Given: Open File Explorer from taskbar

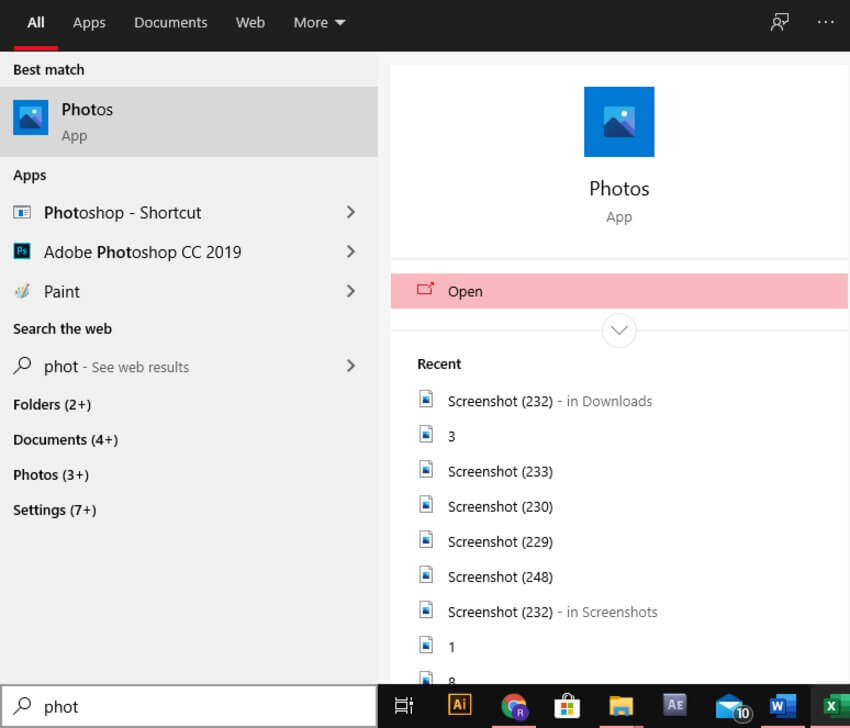Looking at the screenshot, I should click(x=621, y=706).
